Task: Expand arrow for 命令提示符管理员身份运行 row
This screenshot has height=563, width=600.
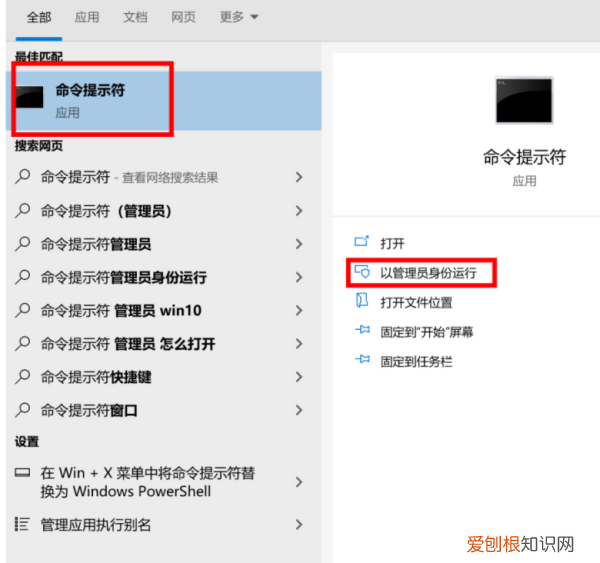Action: pyautogui.click(x=299, y=277)
